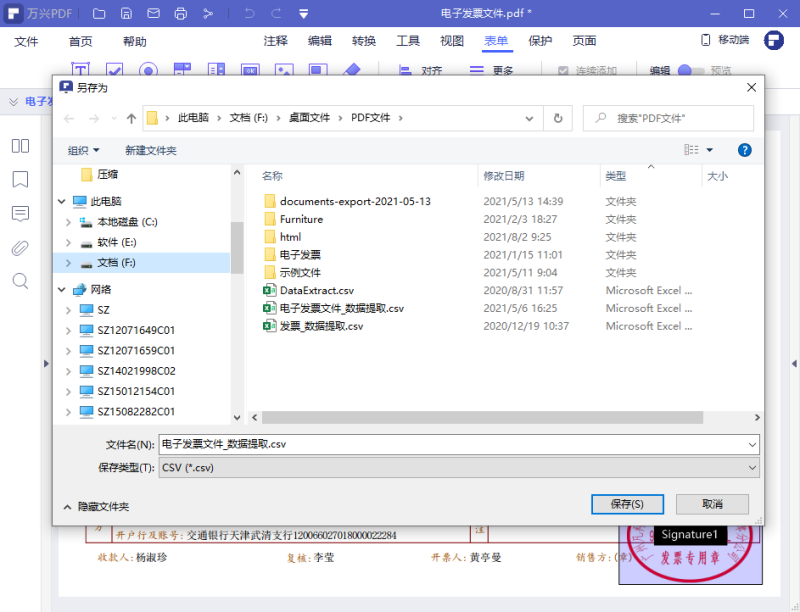Click the refresh icon in the Save As dialog
This screenshot has height=612, width=800.
557,118
